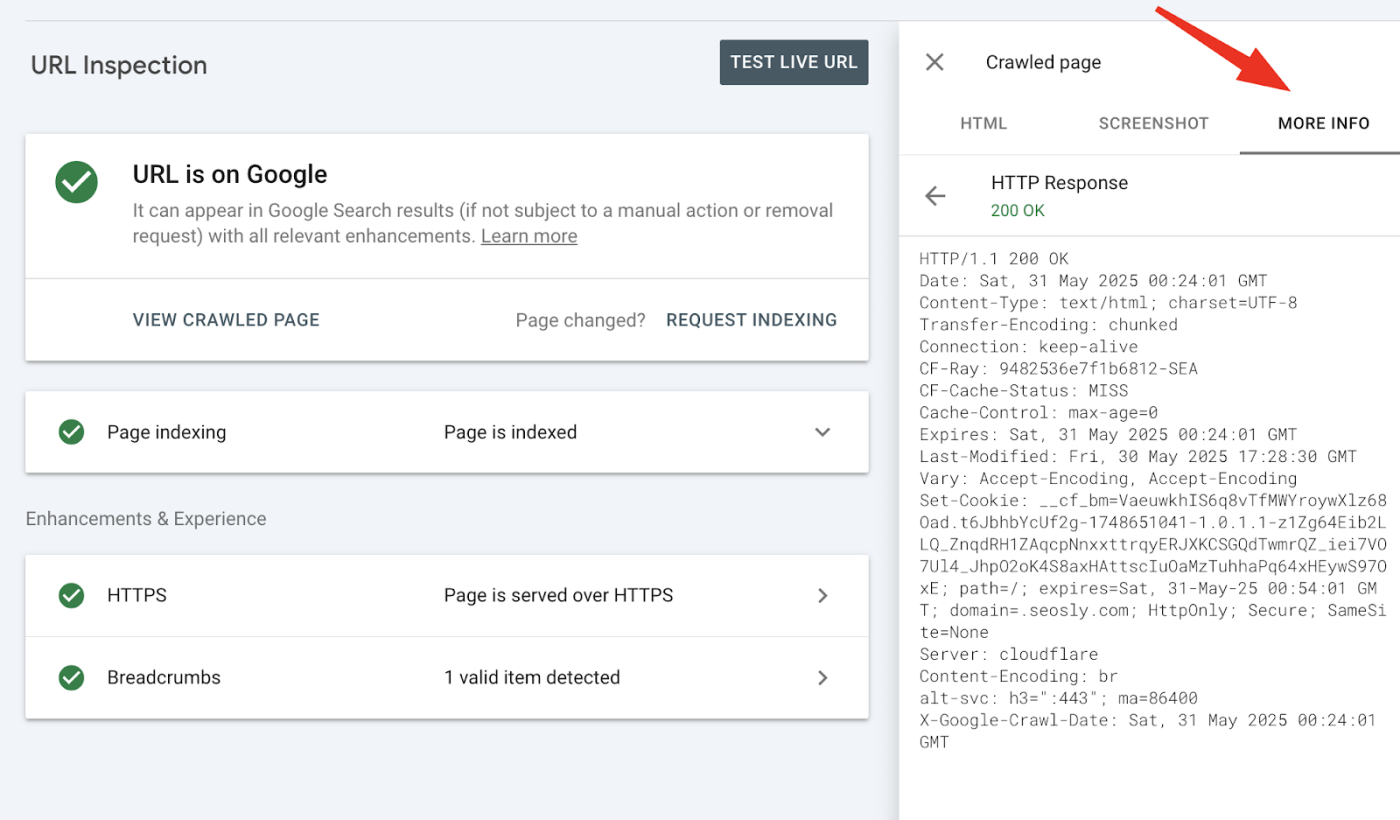Open Breadcrumbs details arrow
1400x820 pixels.
pos(823,677)
